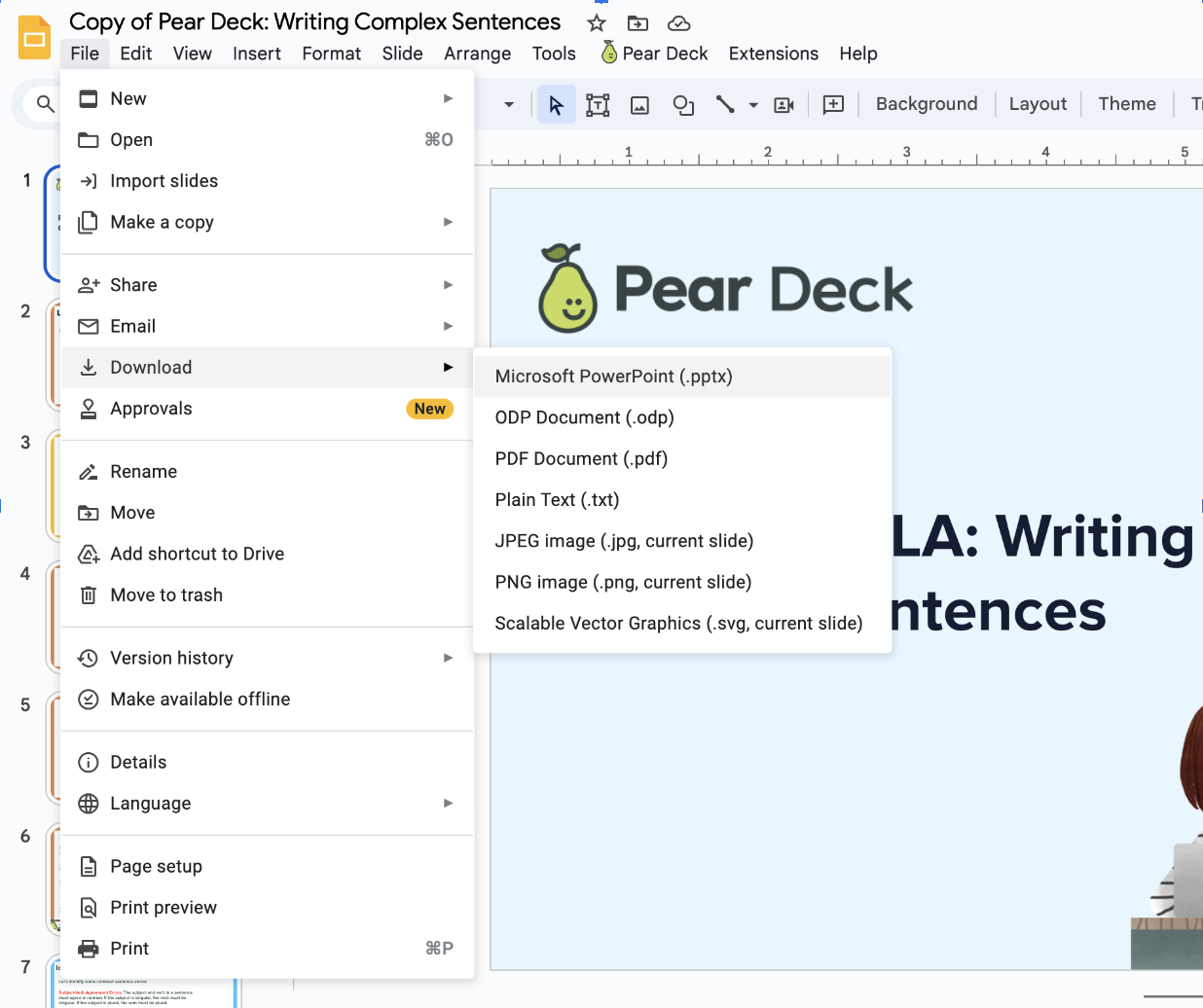1203x1008 pixels.
Task: Move the presentation to a folder
Action: (x=637, y=22)
